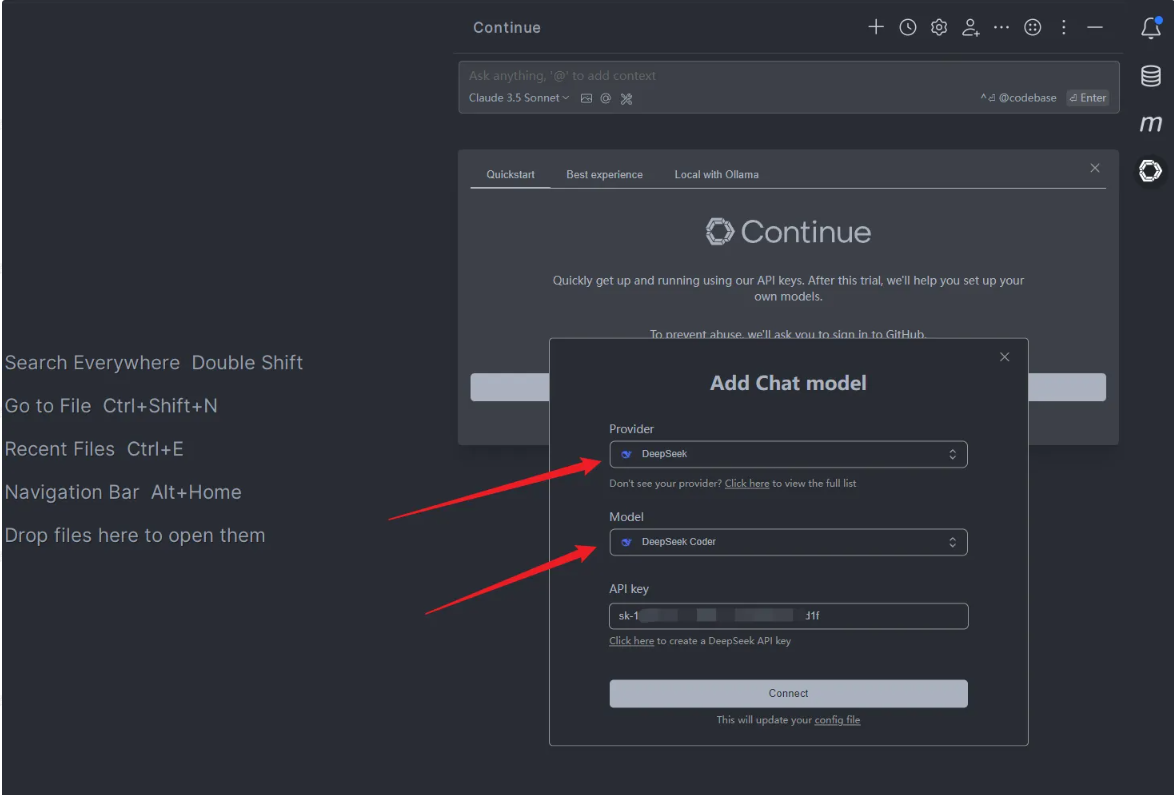The image size is (1174, 795).
Task: Close the onboarding Quickstart card
Action: 1095,168
